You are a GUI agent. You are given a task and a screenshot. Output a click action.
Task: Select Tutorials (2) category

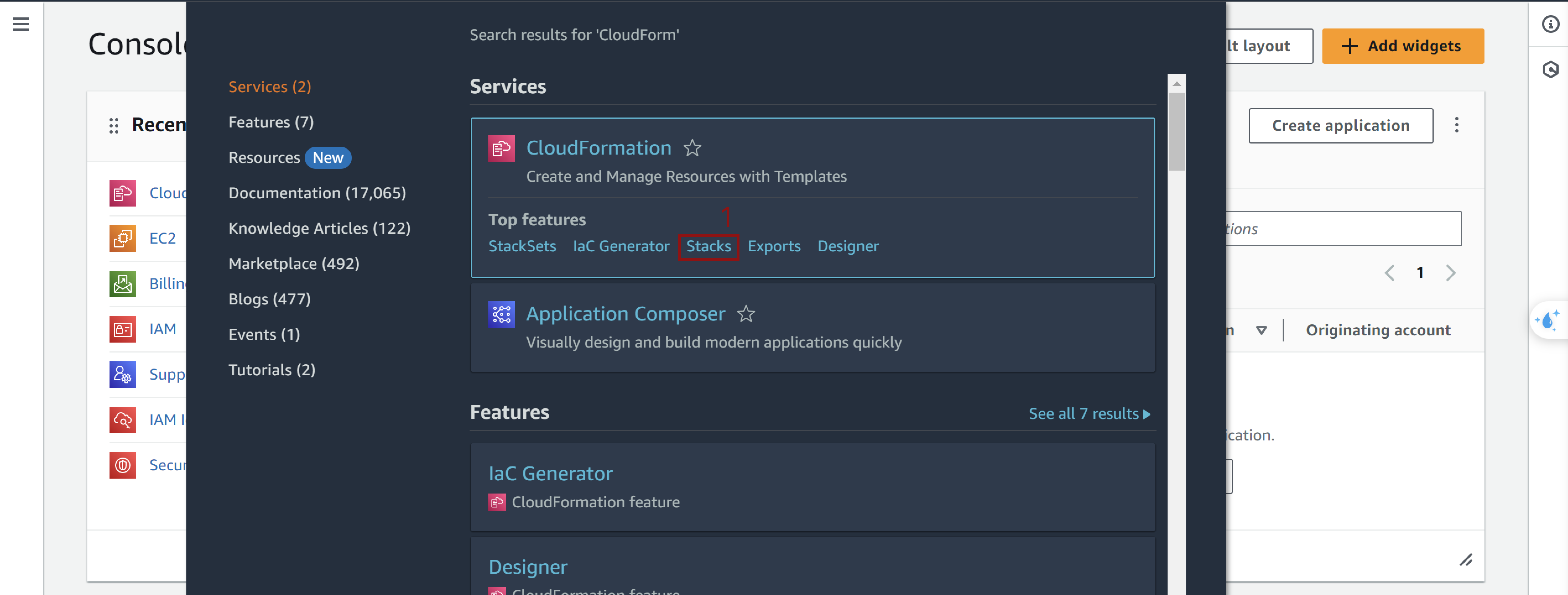(272, 369)
